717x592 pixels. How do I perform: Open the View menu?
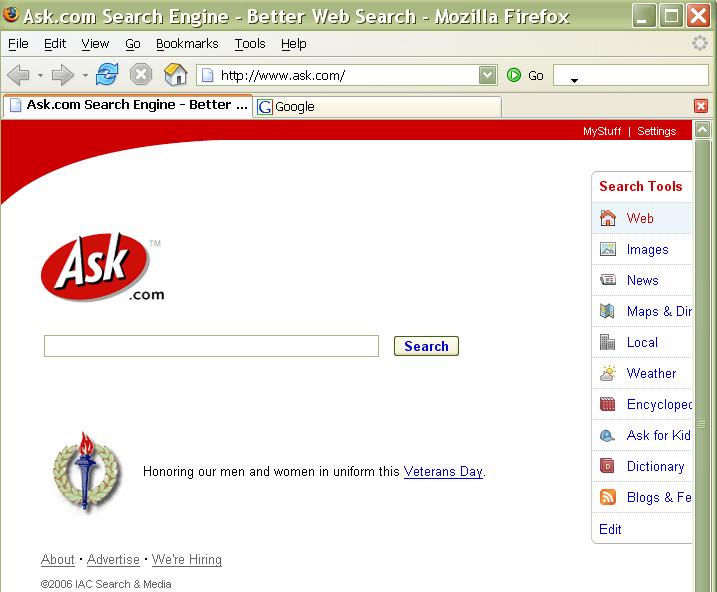click(x=95, y=44)
